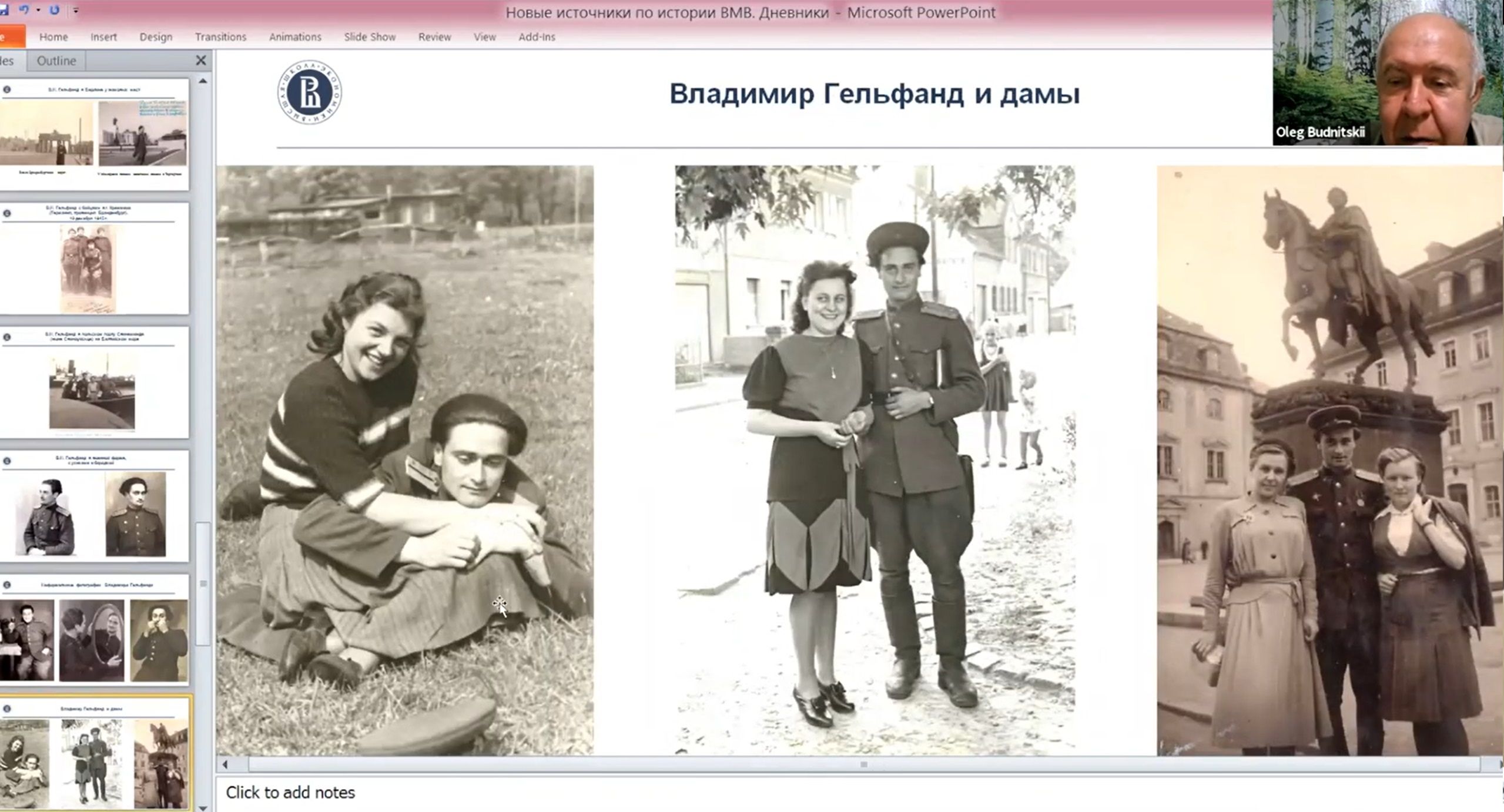Switch to the Outline tab
This screenshot has width=1504, height=812.
coord(56,61)
